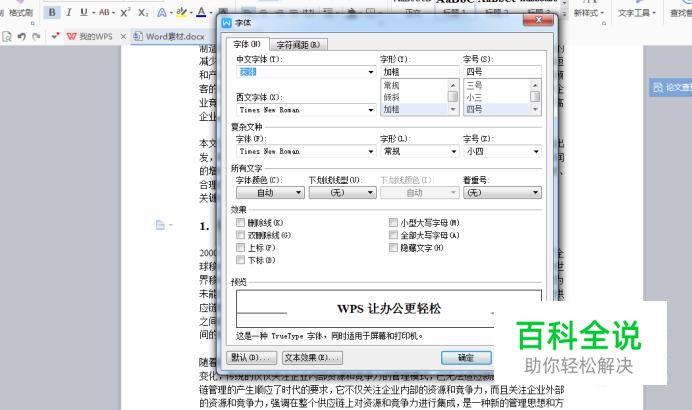
Task: Enable the 下标 checkbox
Action: click(241, 260)
